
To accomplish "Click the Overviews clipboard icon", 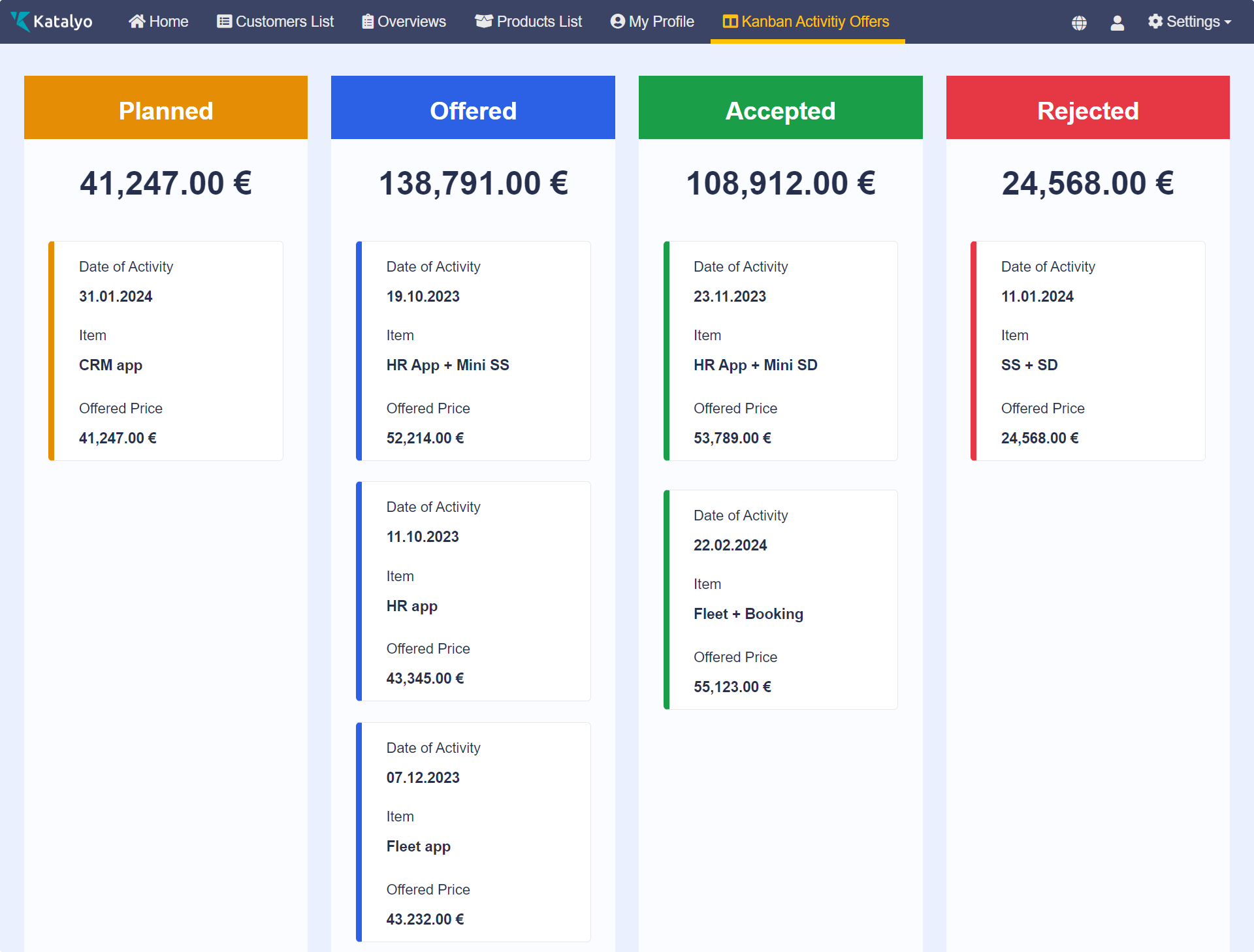I will [x=368, y=22].
